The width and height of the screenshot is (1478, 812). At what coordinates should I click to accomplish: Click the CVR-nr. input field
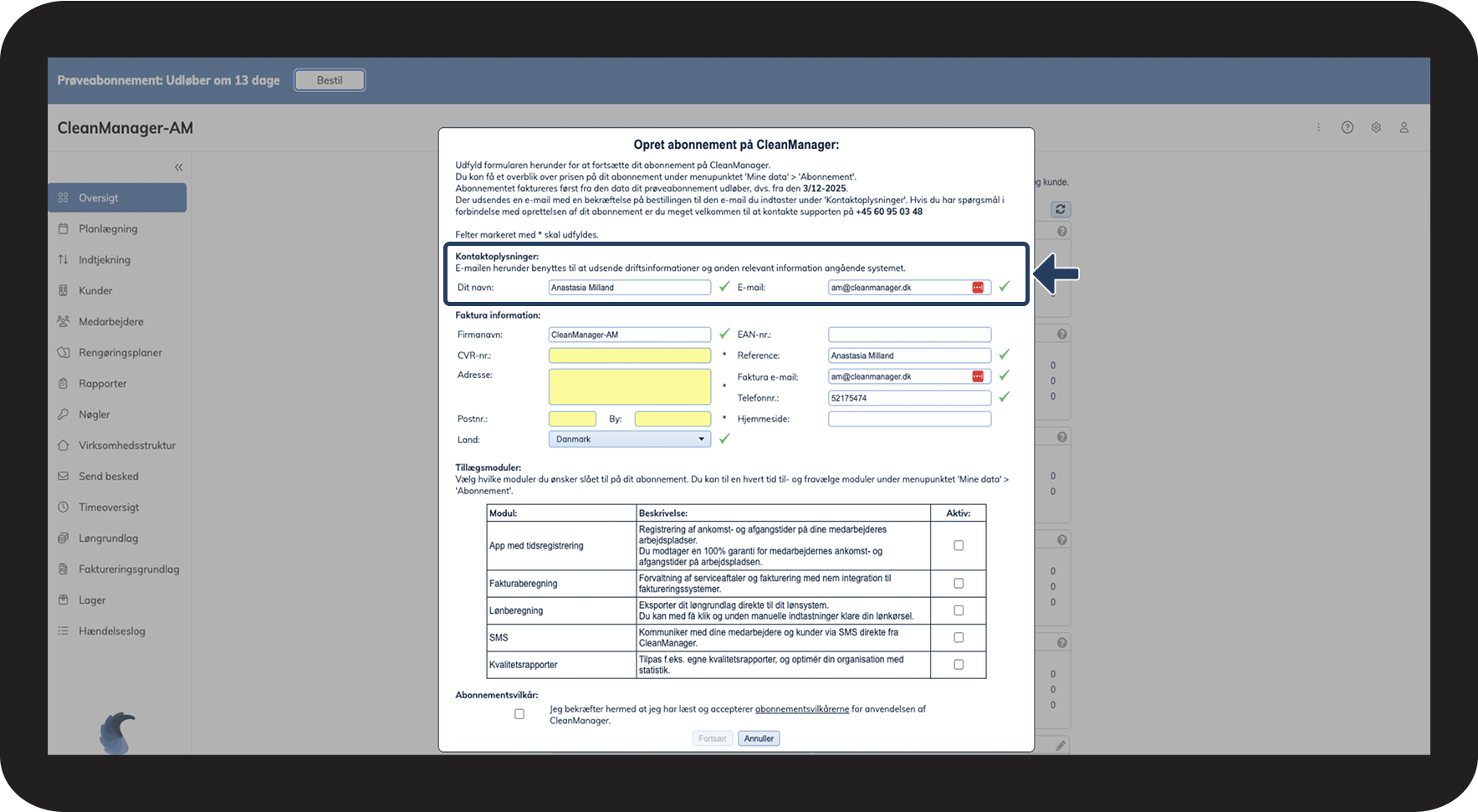click(x=630, y=355)
